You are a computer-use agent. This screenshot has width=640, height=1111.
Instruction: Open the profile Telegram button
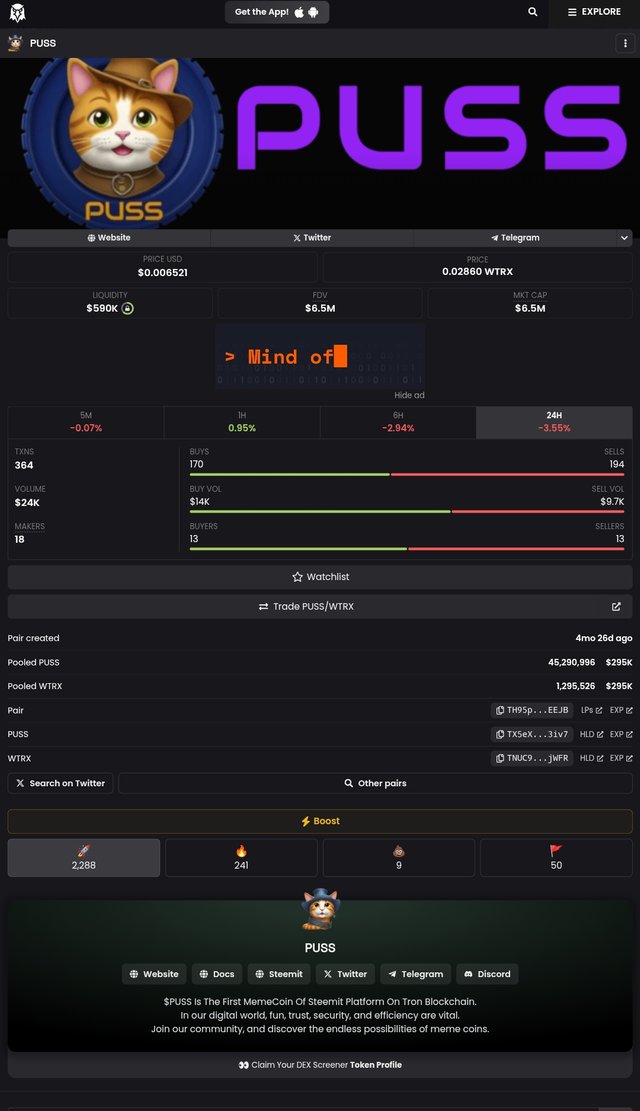click(415, 974)
